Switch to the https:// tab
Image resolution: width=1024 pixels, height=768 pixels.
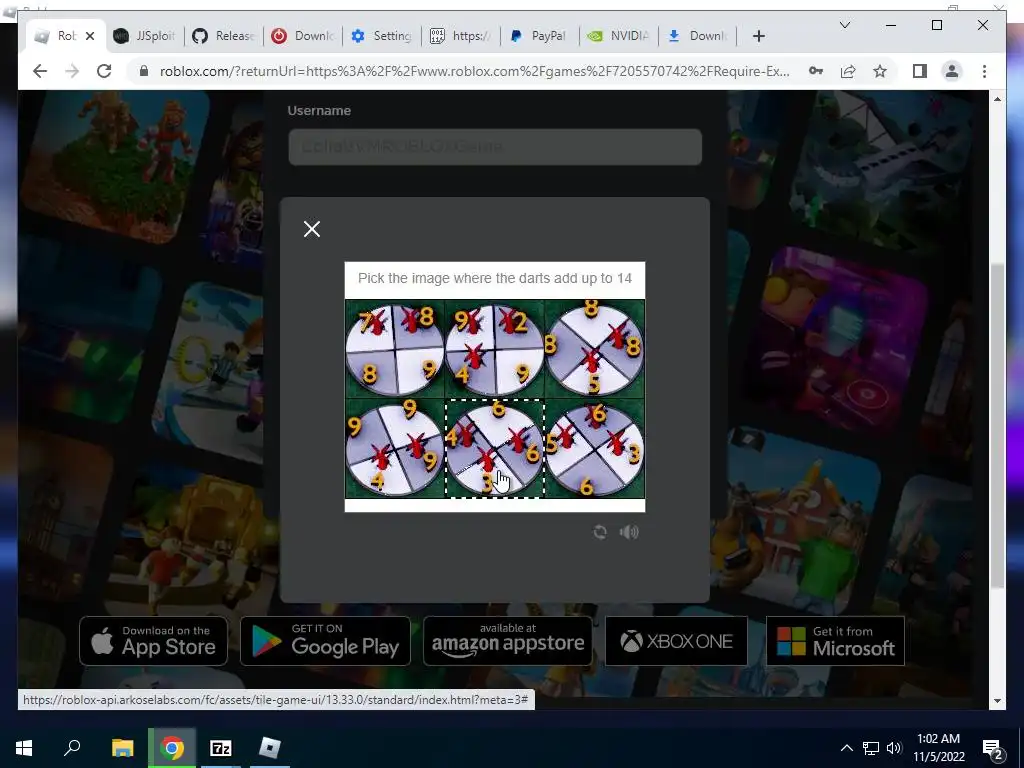coord(460,36)
